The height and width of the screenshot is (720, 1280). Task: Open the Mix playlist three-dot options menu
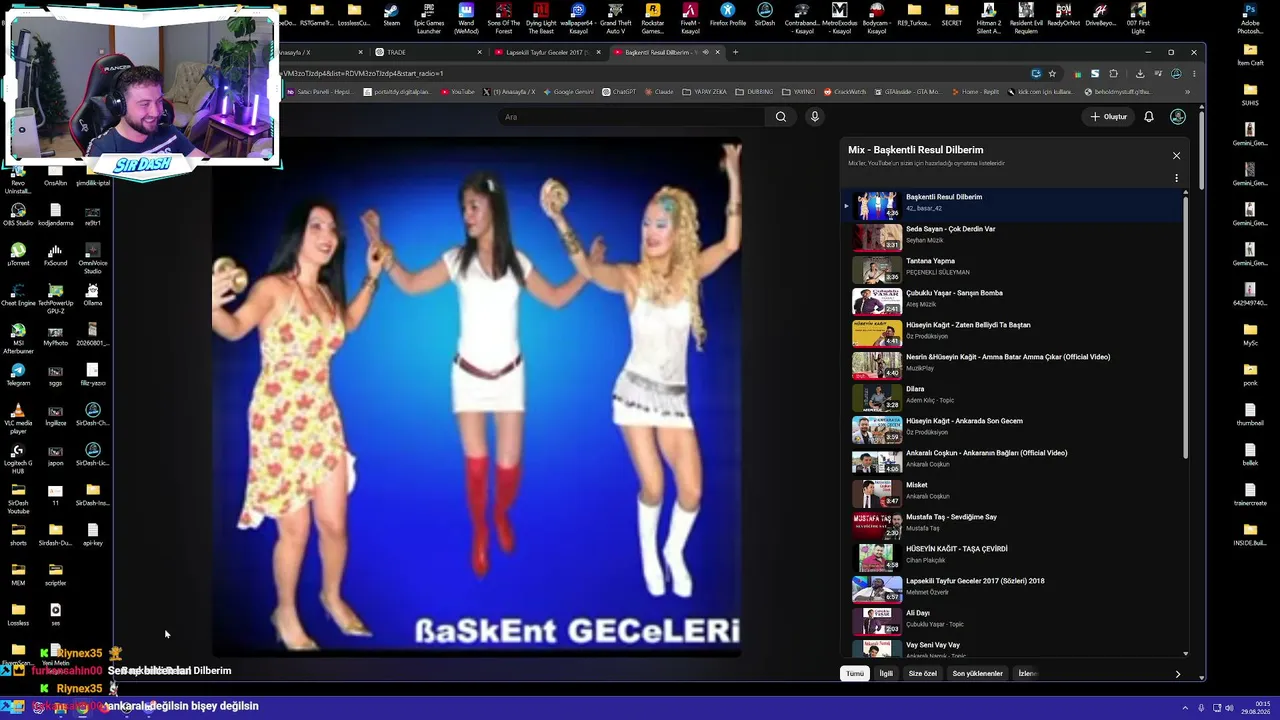(x=1176, y=178)
